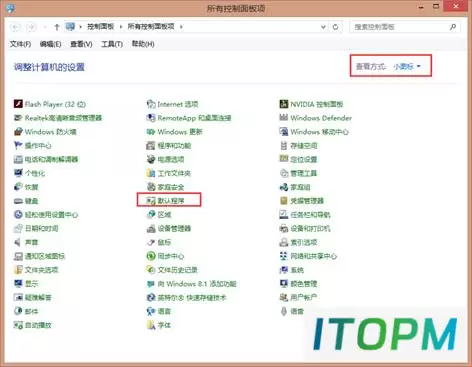The height and width of the screenshot is (367, 472).
Task: Click the up-one-level arrow button
Action: 57,27
